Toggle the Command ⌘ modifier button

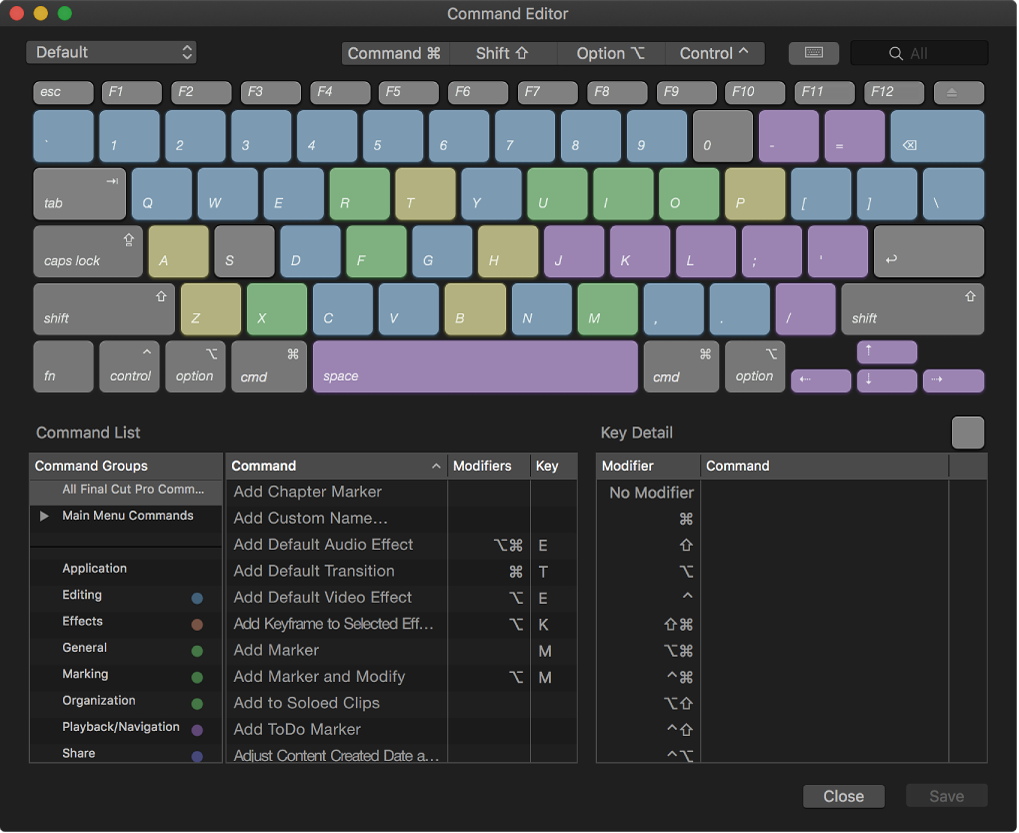point(395,53)
